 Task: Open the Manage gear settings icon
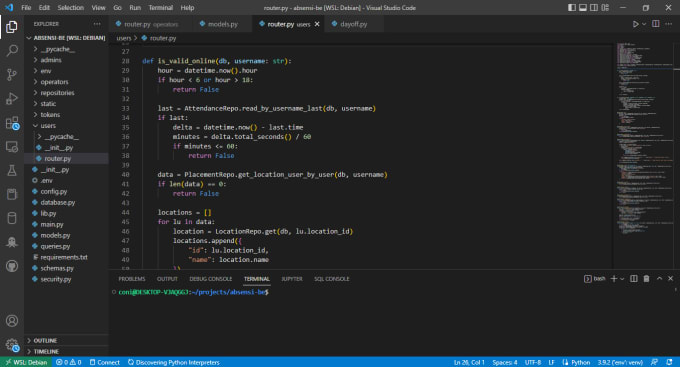pyautogui.click(x=12, y=345)
